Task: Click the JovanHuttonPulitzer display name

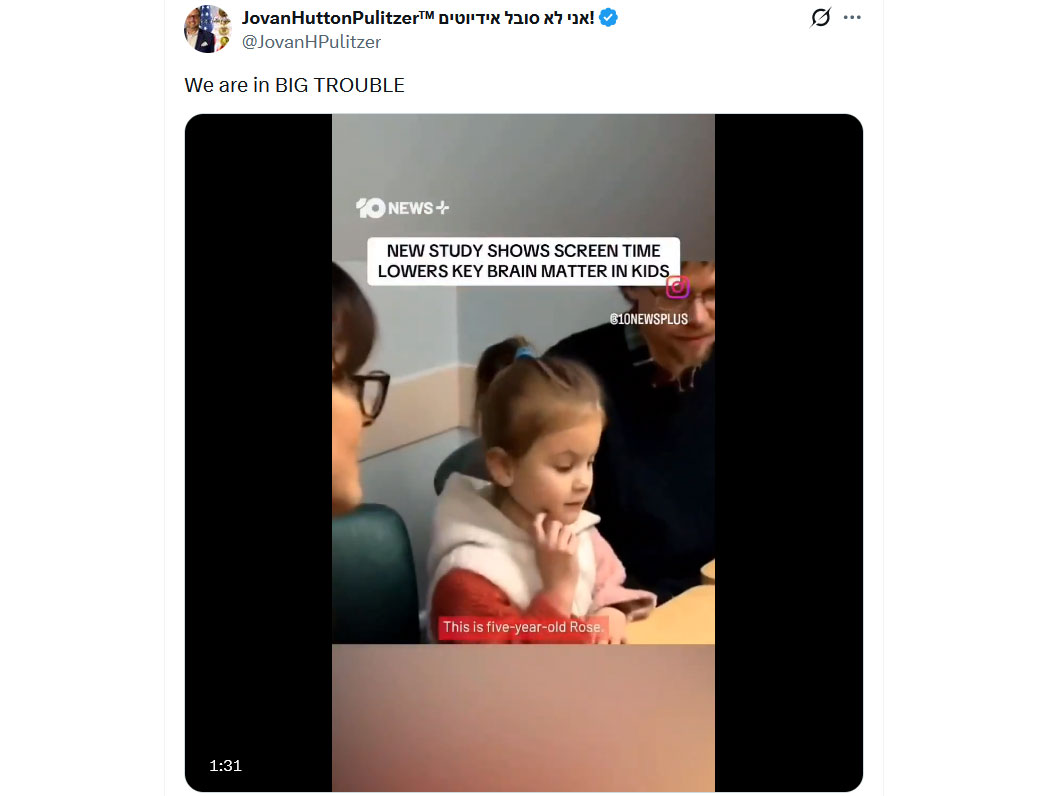Action: pyautogui.click(x=334, y=17)
